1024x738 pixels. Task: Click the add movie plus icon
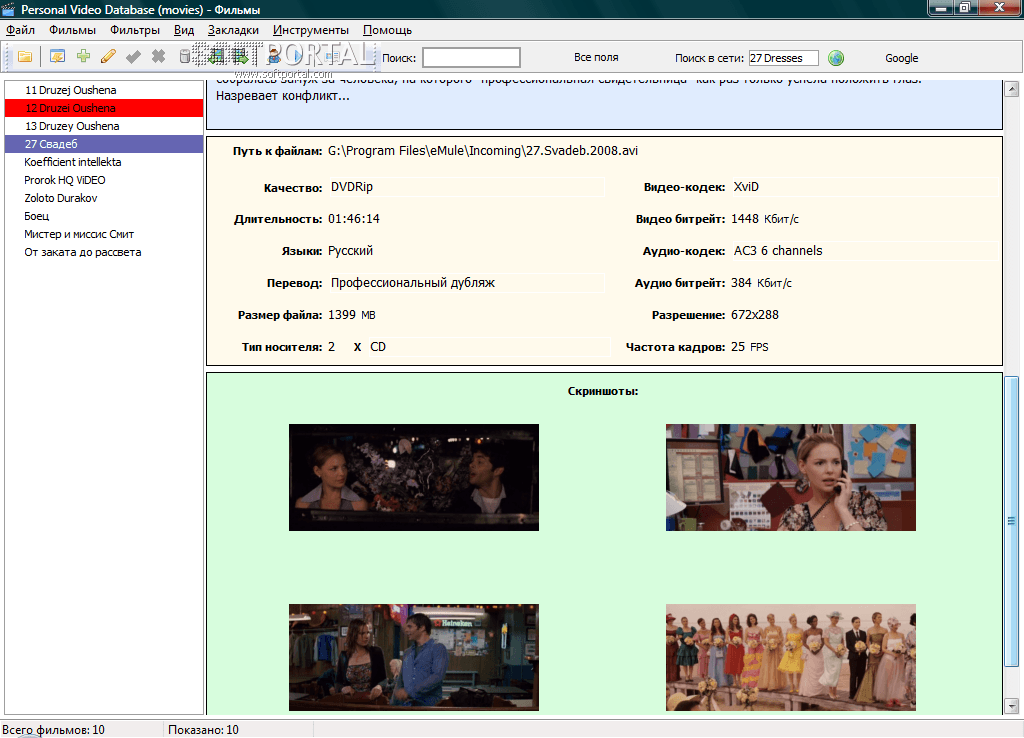[x=83, y=57]
